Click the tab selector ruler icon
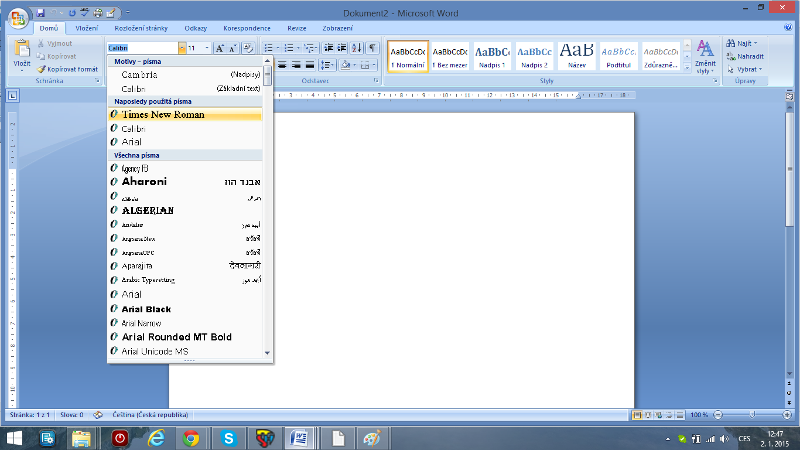 (13, 95)
